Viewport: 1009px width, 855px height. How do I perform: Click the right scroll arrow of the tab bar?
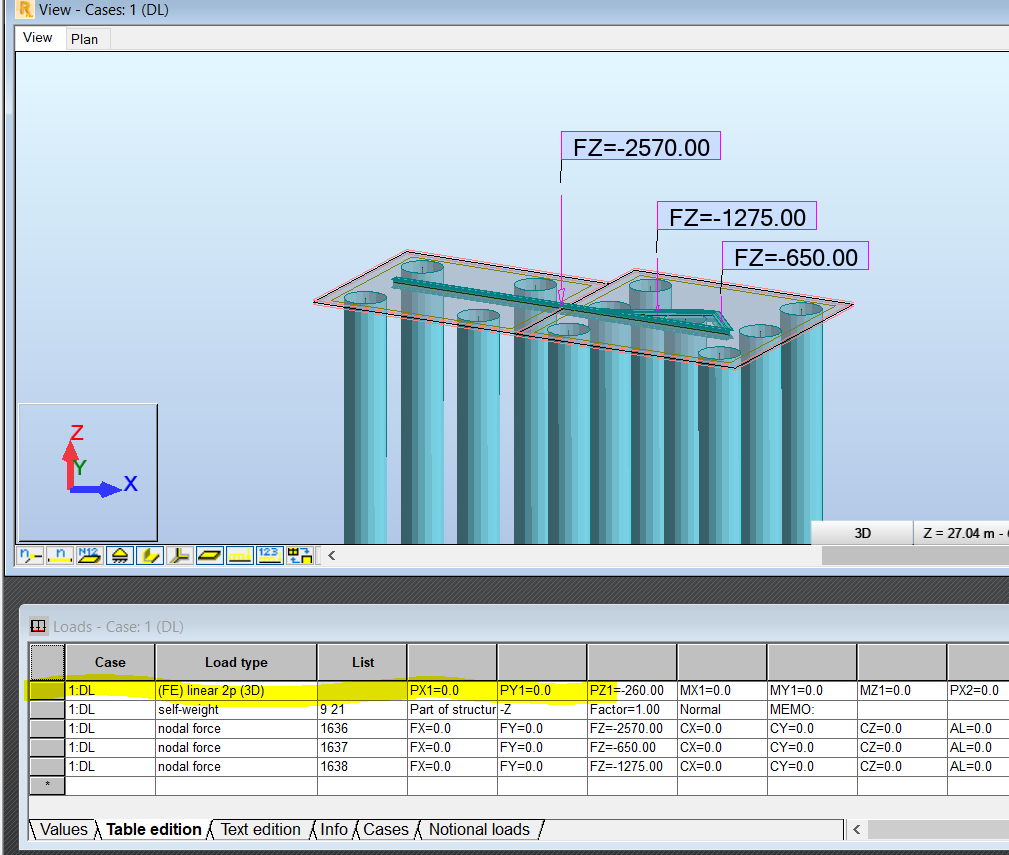pos(856,829)
